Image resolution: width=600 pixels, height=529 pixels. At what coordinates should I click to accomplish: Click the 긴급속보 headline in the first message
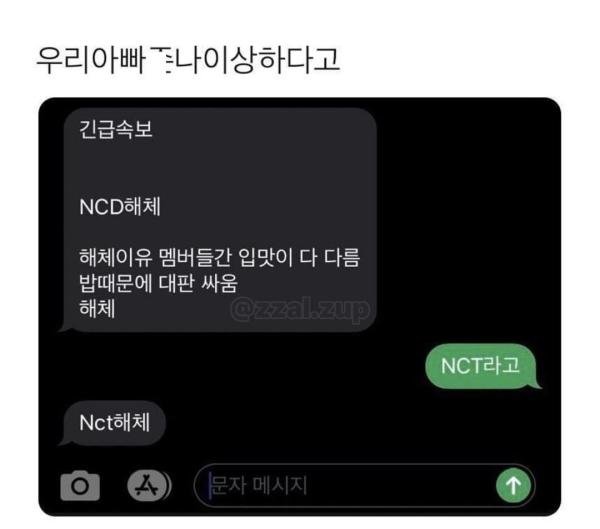pyautogui.click(x=116, y=129)
